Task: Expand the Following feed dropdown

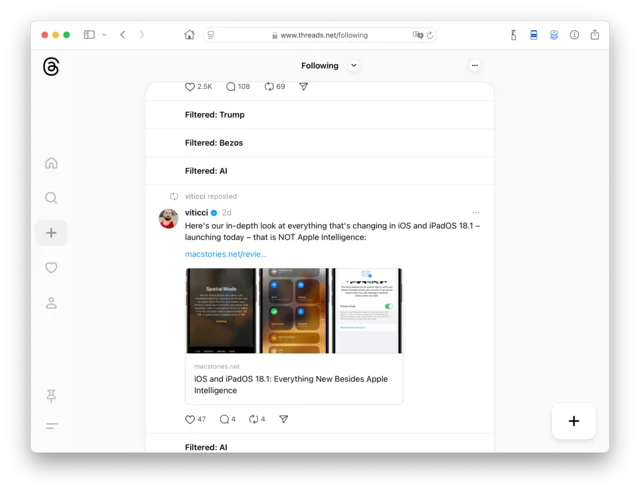Action: (354, 65)
